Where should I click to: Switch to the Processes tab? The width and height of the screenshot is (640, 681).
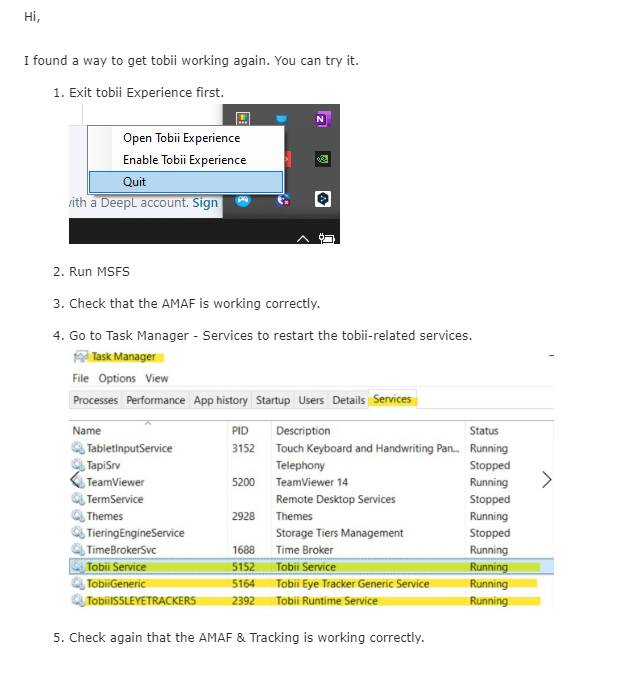click(95, 400)
